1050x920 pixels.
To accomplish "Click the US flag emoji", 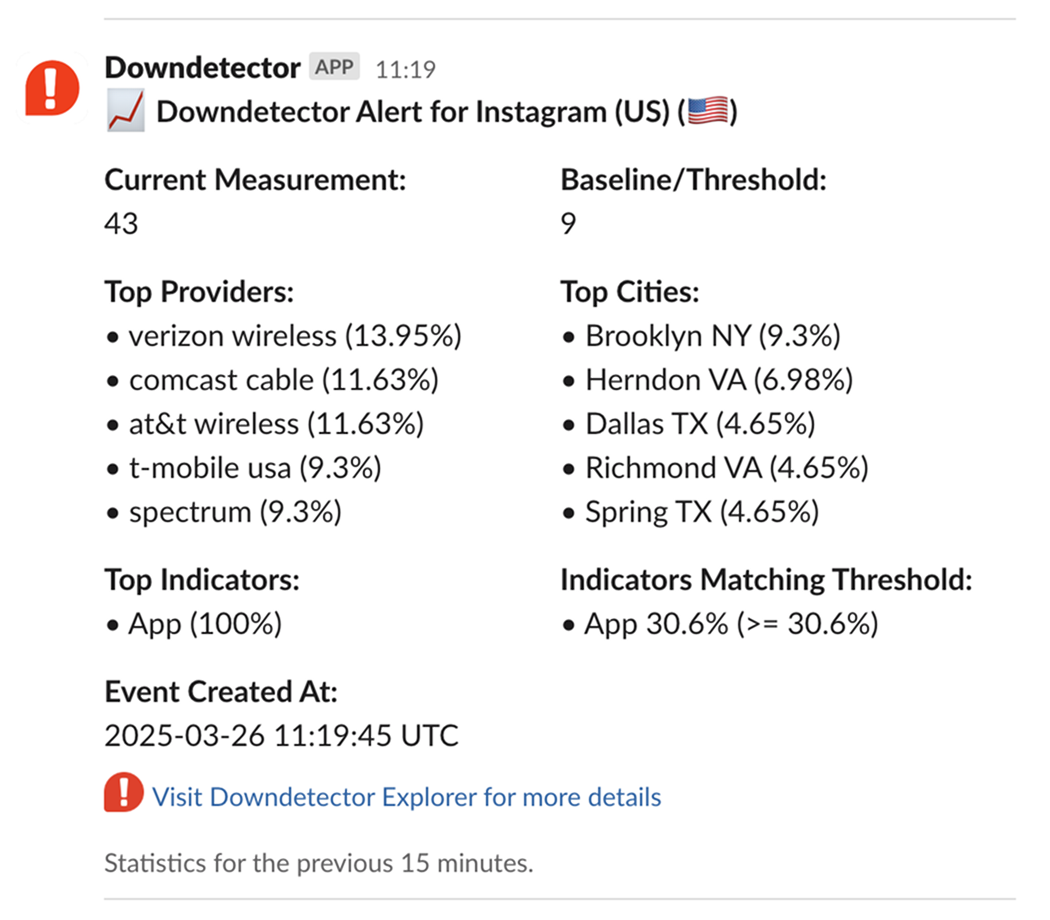I will [708, 112].
